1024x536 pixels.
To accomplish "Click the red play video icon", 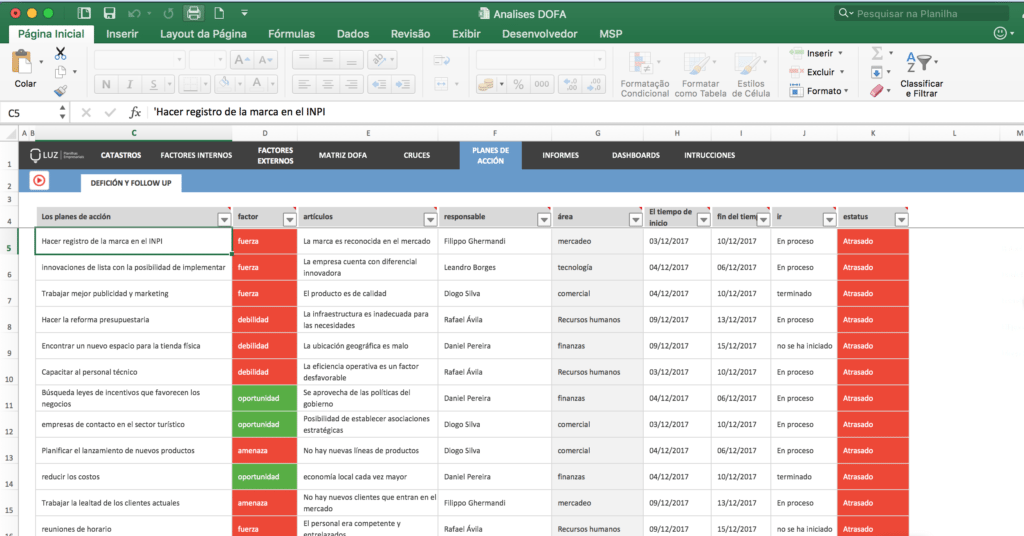I will click(x=39, y=181).
